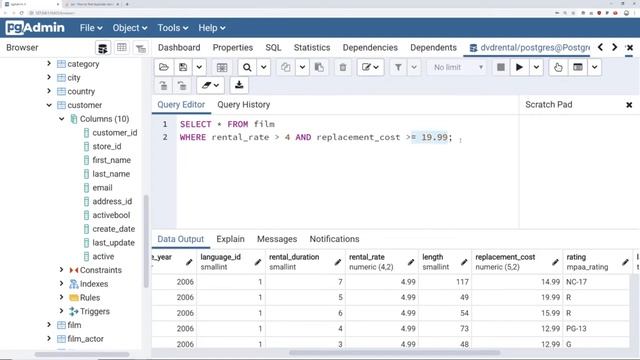
Task: Open the save options dropdown arrow
Action: pos(199,67)
